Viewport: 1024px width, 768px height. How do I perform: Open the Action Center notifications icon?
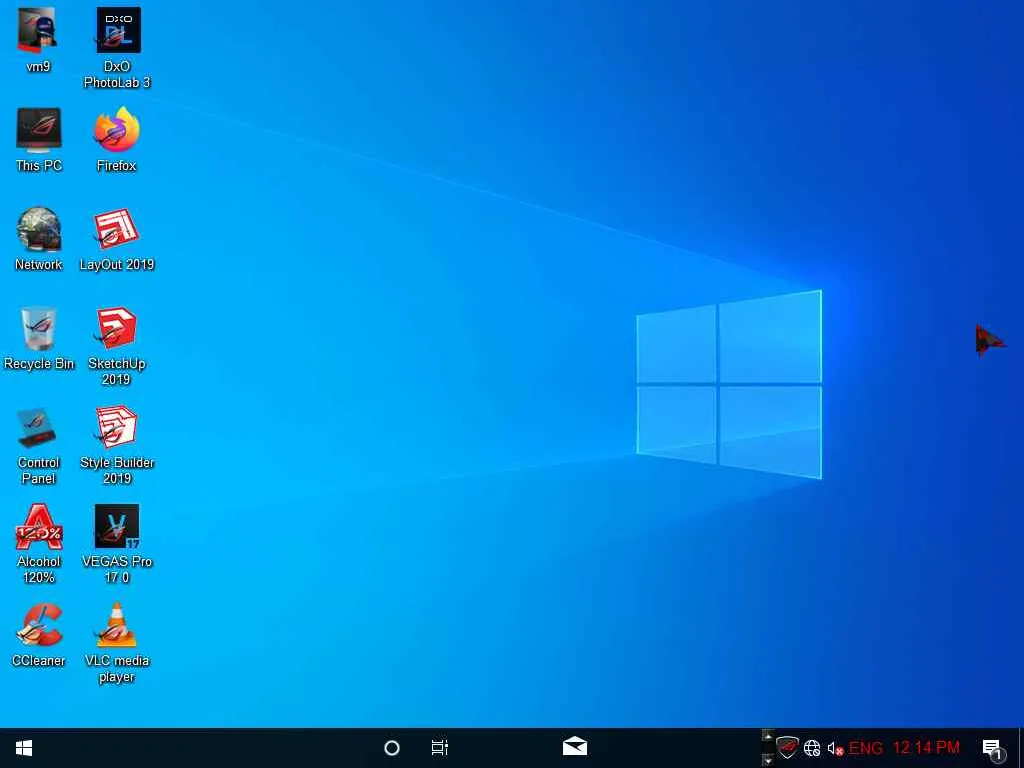point(993,750)
